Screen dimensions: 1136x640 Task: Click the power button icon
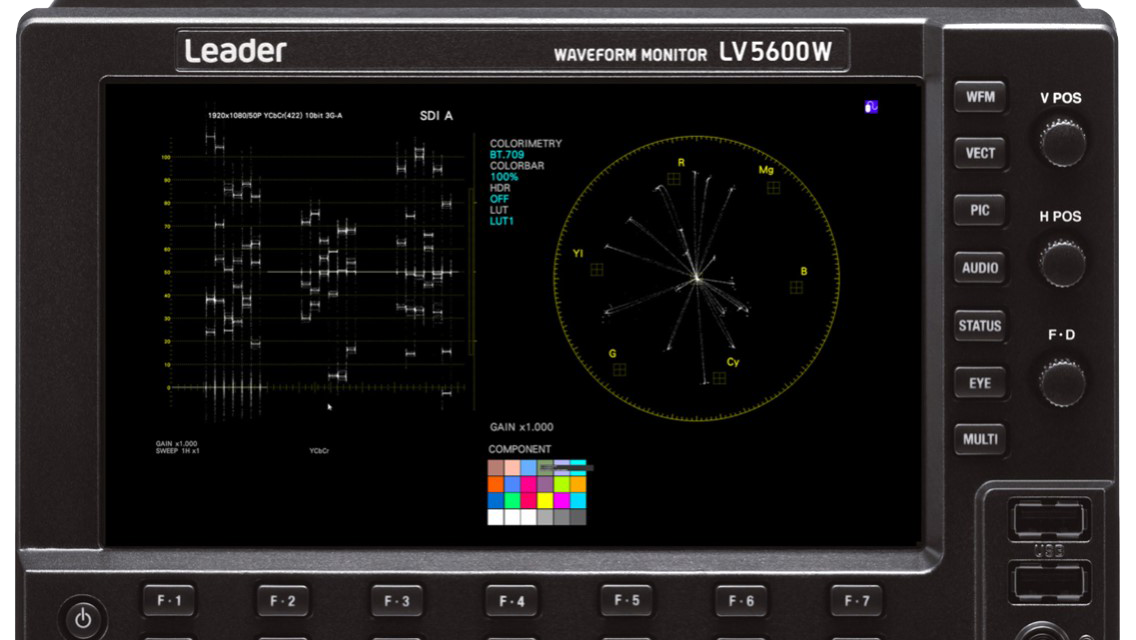83,618
